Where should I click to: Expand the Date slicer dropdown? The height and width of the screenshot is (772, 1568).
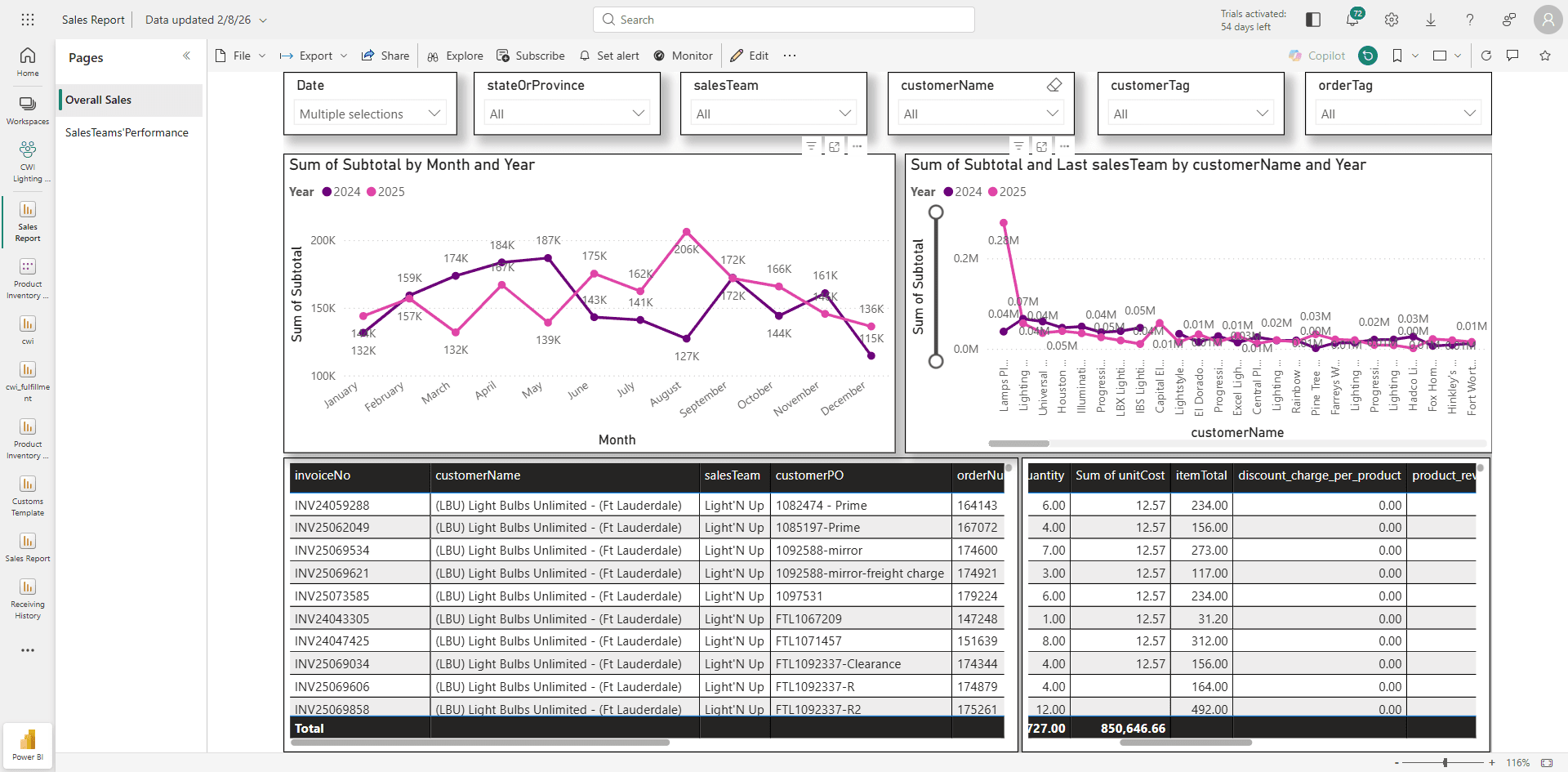click(370, 114)
